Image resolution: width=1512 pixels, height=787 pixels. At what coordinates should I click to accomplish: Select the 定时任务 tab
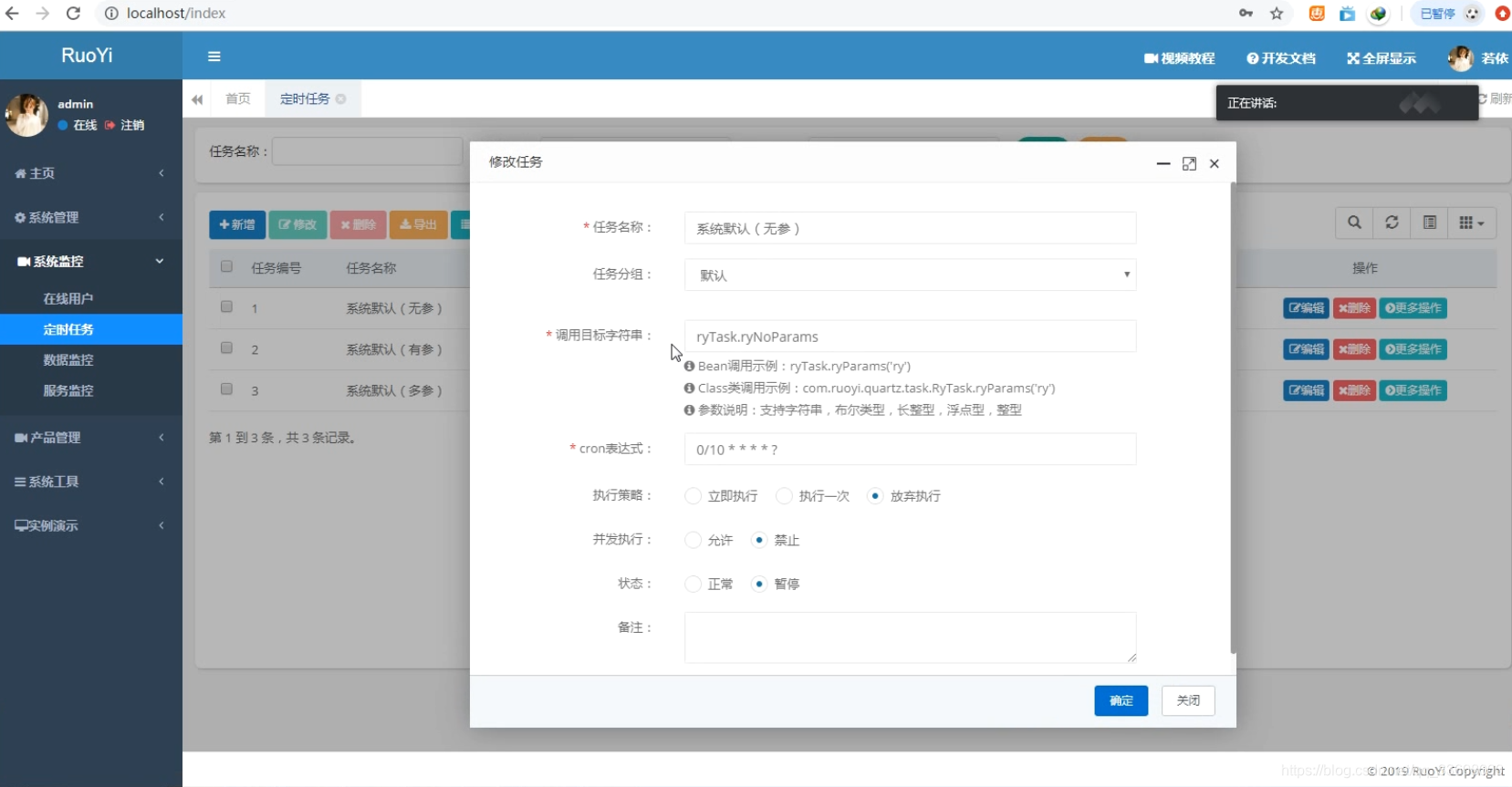pyautogui.click(x=305, y=98)
